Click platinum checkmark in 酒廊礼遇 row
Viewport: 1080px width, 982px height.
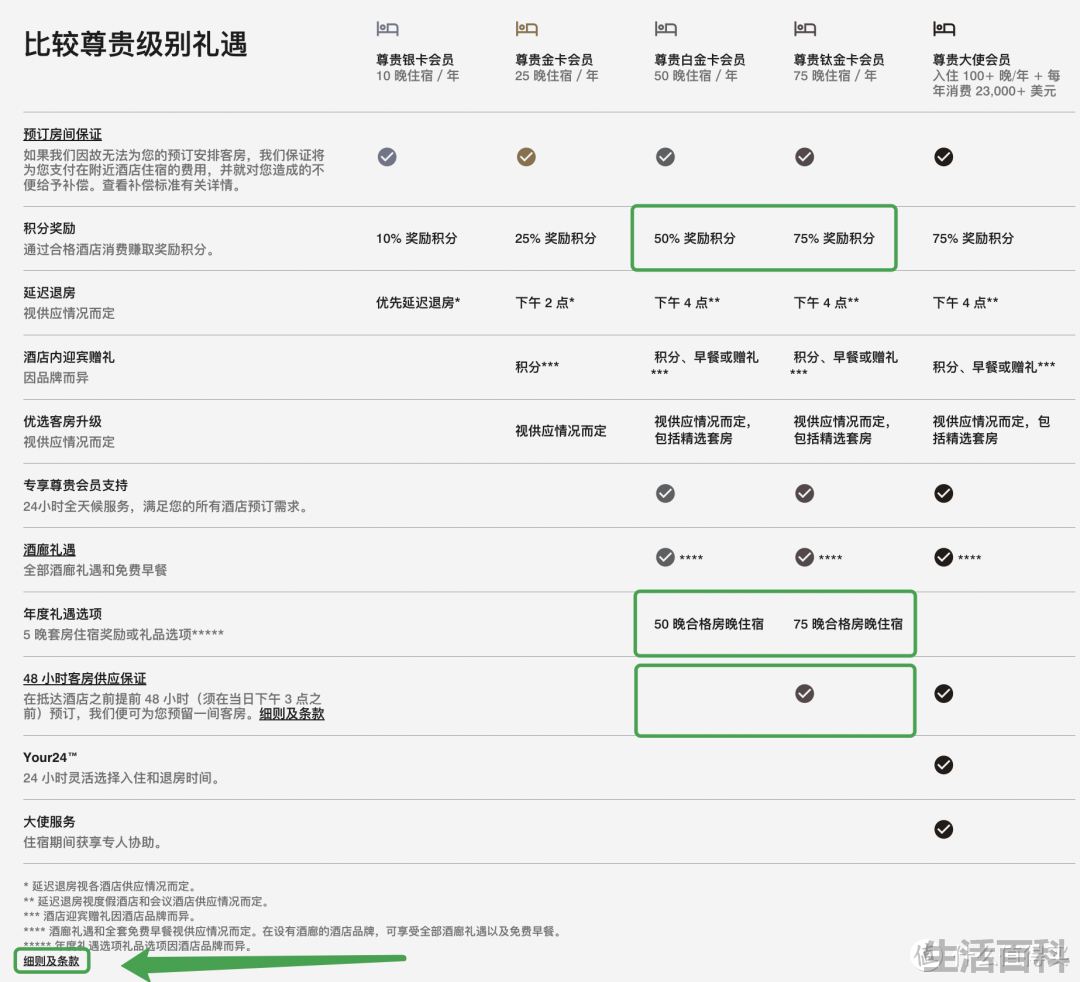coord(665,557)
